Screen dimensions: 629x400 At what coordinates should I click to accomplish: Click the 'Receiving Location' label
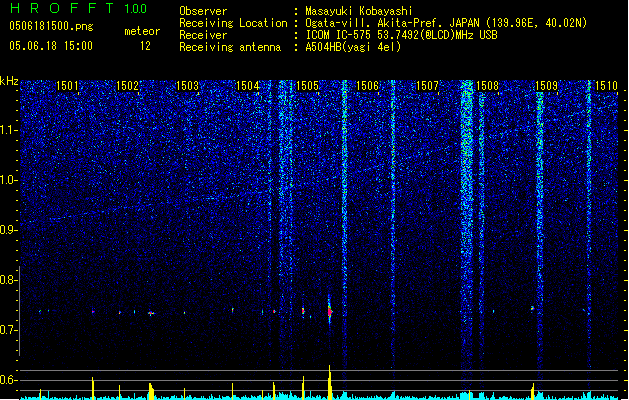[x=233, y=23]
